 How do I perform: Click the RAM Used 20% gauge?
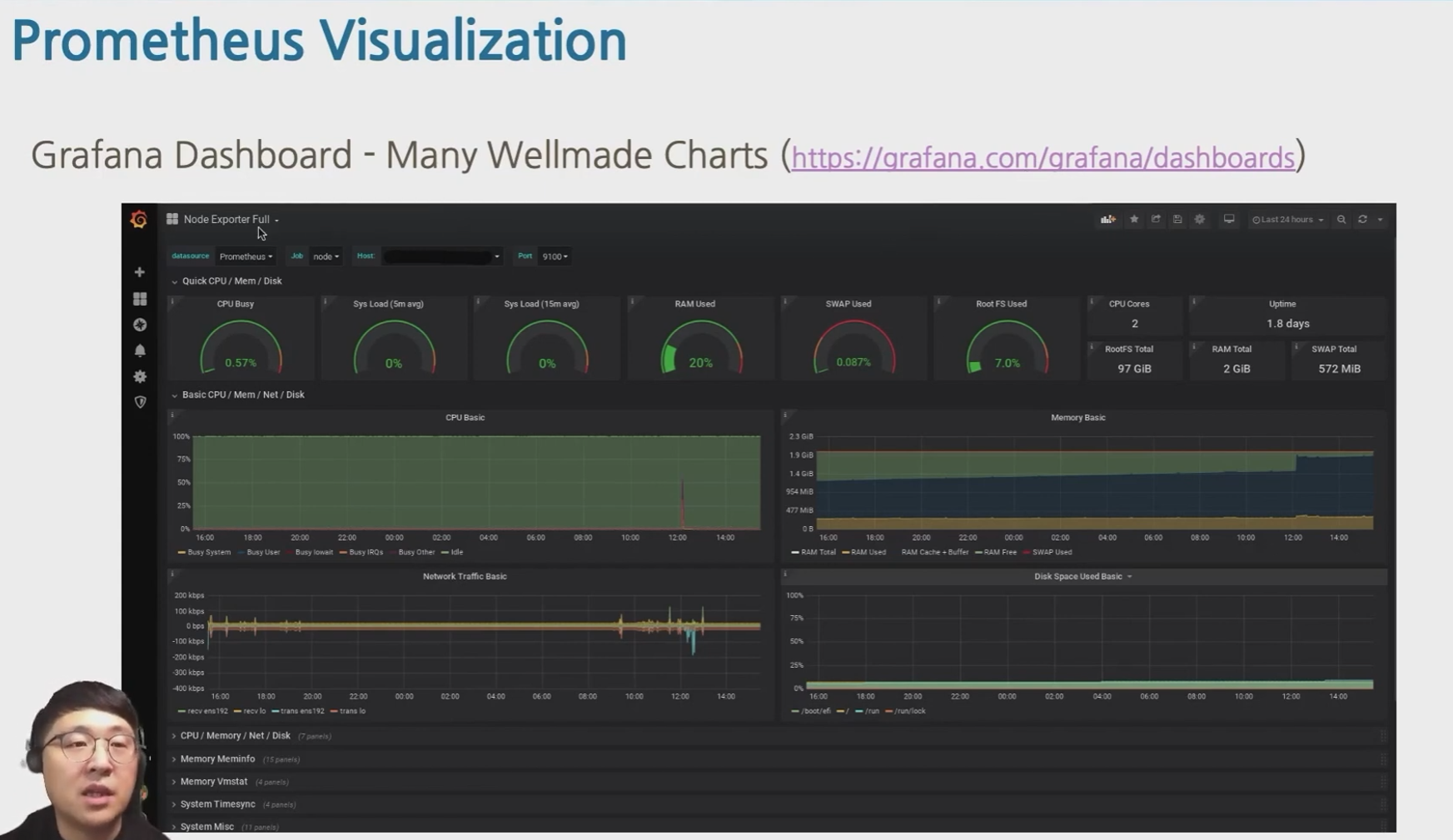(700, 348)
